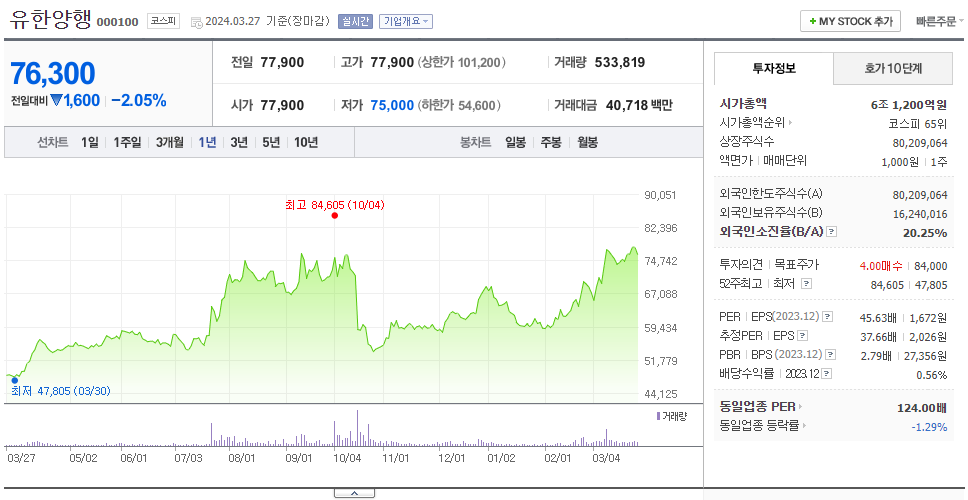Toggle the 실시간 button
The image size is (968, 500).
coord(355,22)
